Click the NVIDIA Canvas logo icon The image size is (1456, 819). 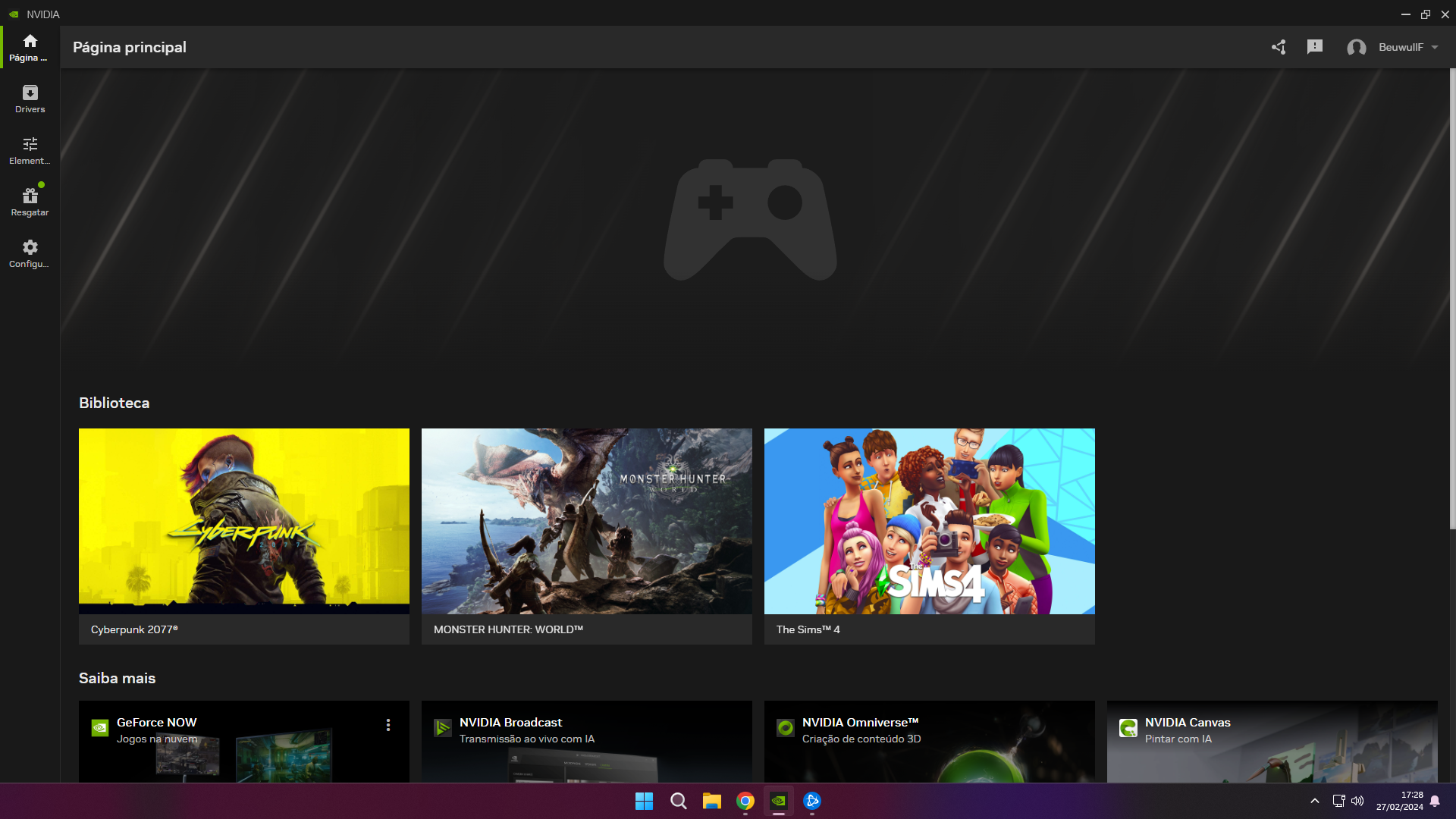point(1128,728)
